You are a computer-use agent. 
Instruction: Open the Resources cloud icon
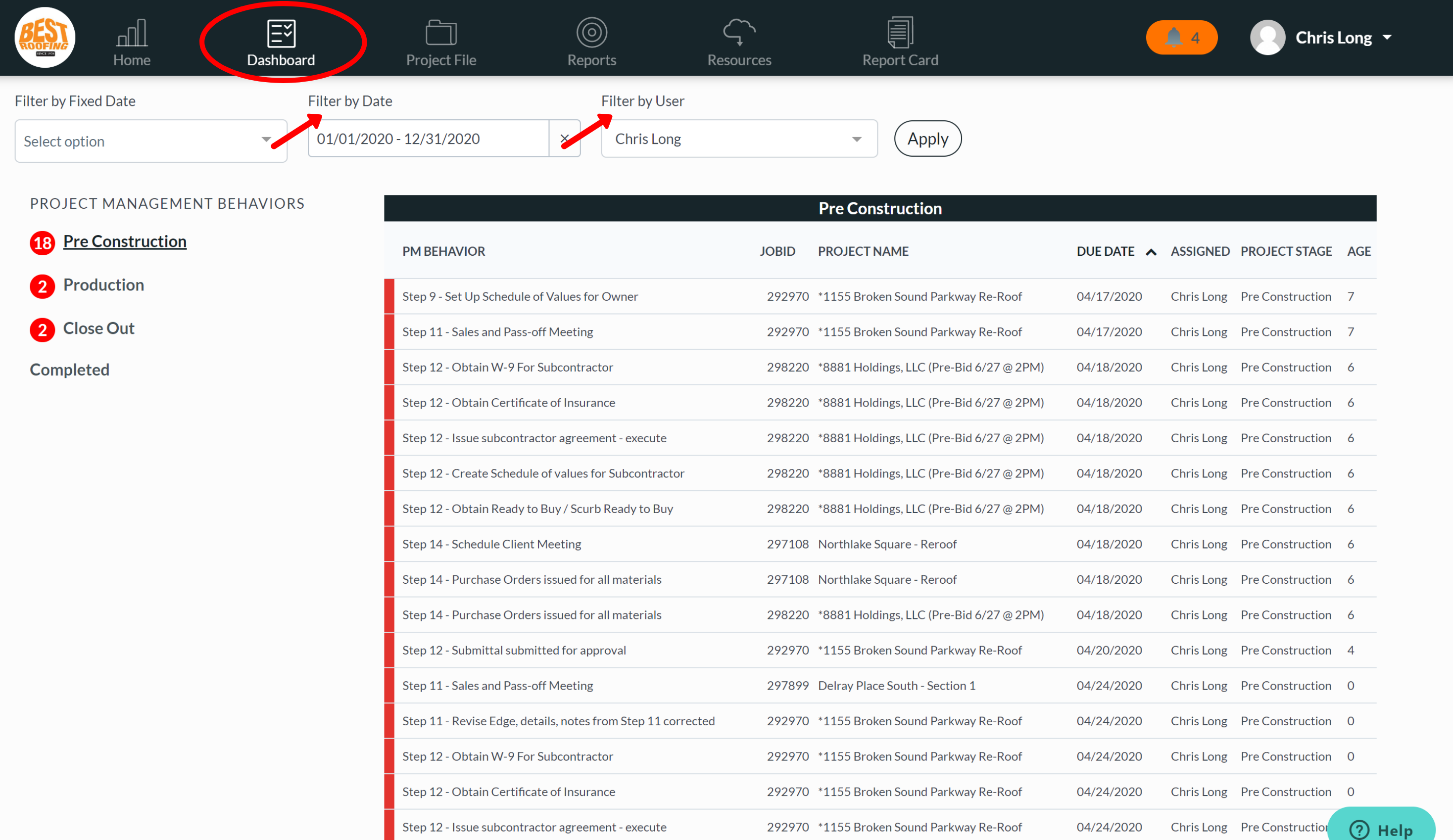tap(739, 32)
